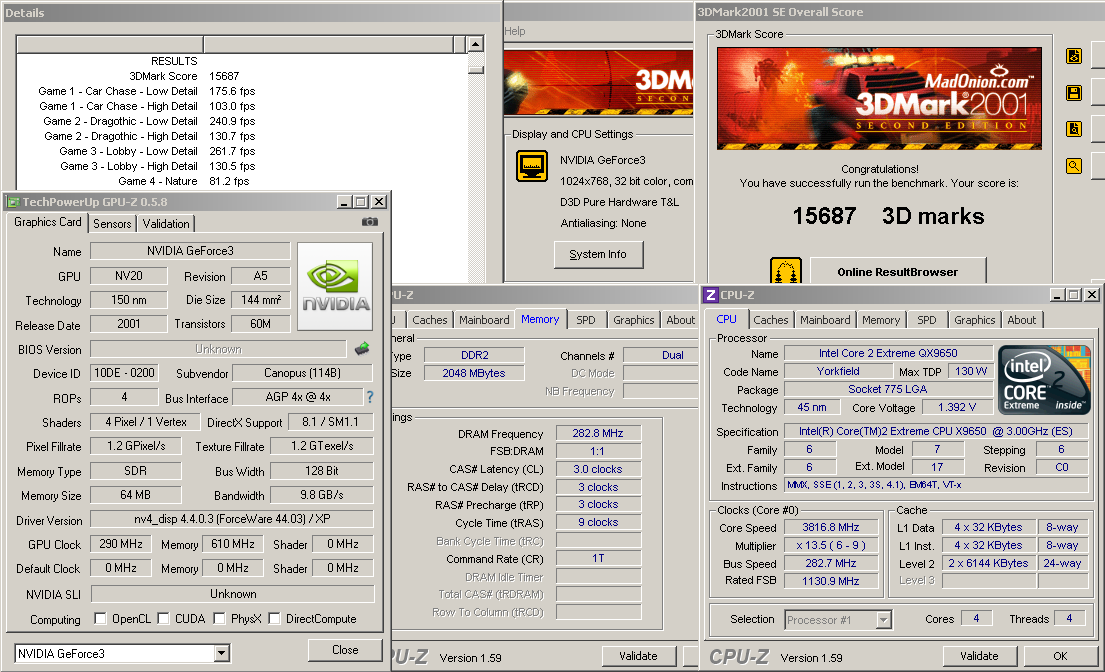1105x672 pixels.
Task: Click the Memory Size 2048 MBytes field
Action: [x=474, y=373]
